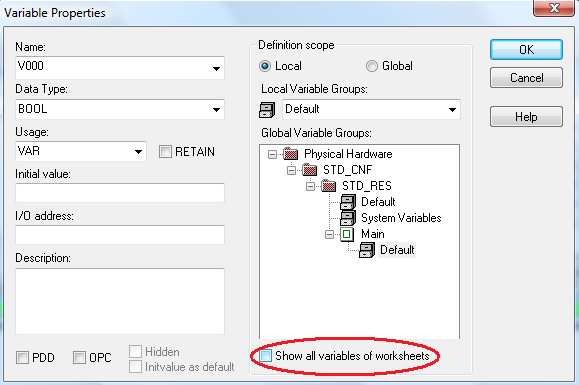Confirm with the OK button

click(x=526, y=49)
